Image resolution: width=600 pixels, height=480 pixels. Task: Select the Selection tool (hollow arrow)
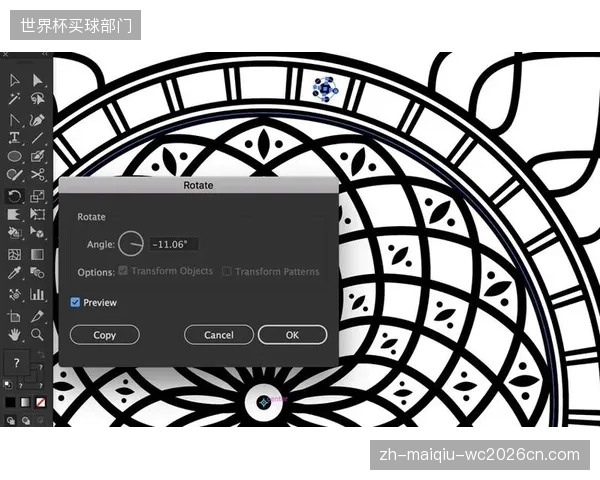click(x=14, y=80)
